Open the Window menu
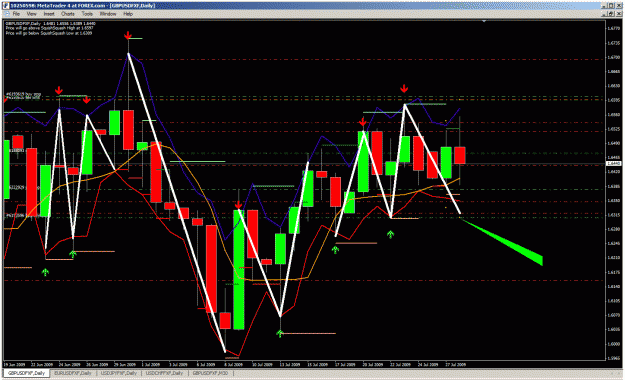The width and height of the screenshot is (625, 380). (108, 14)
